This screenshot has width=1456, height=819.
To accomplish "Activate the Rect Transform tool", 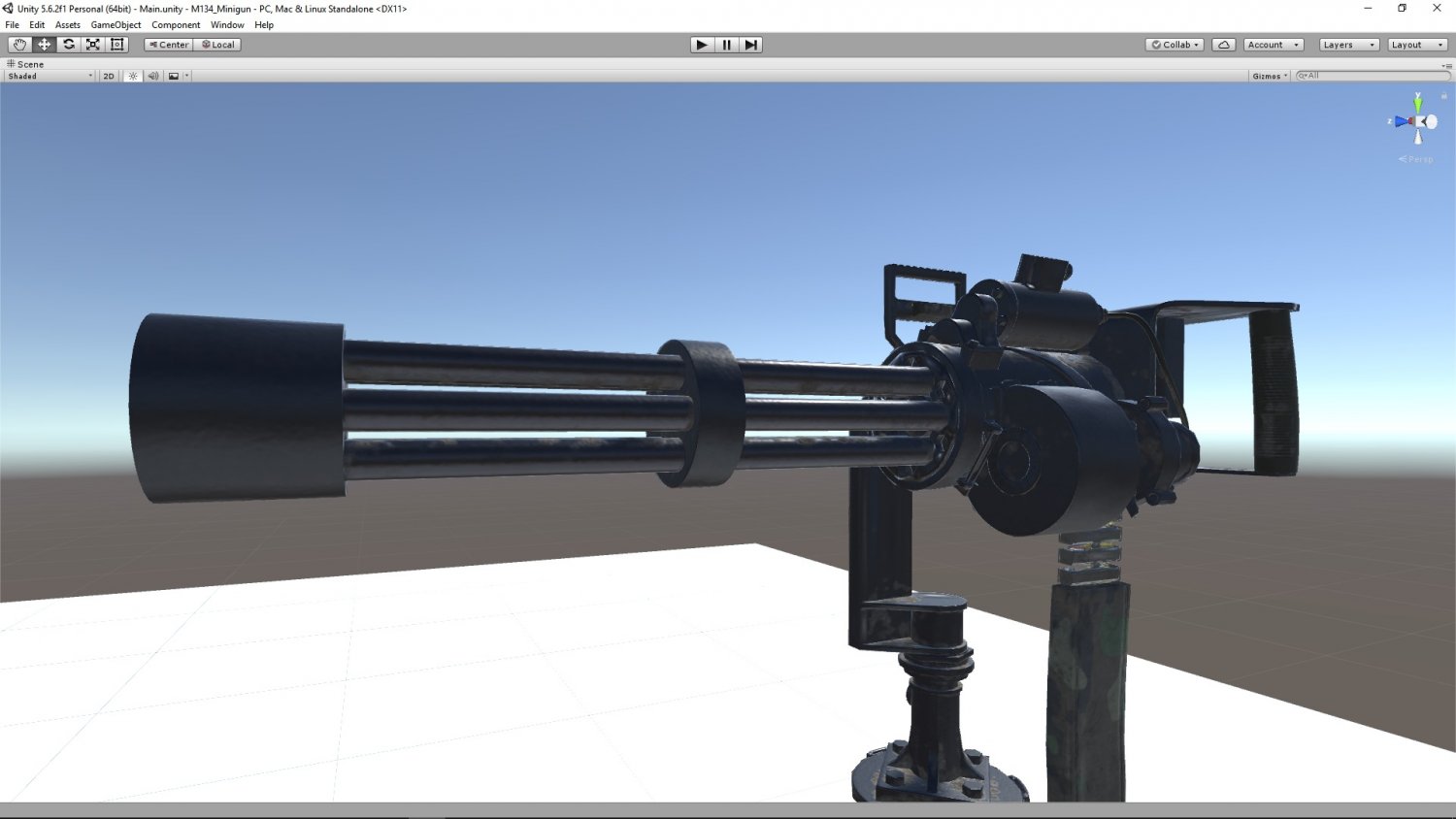I will [x=116, y=44].
